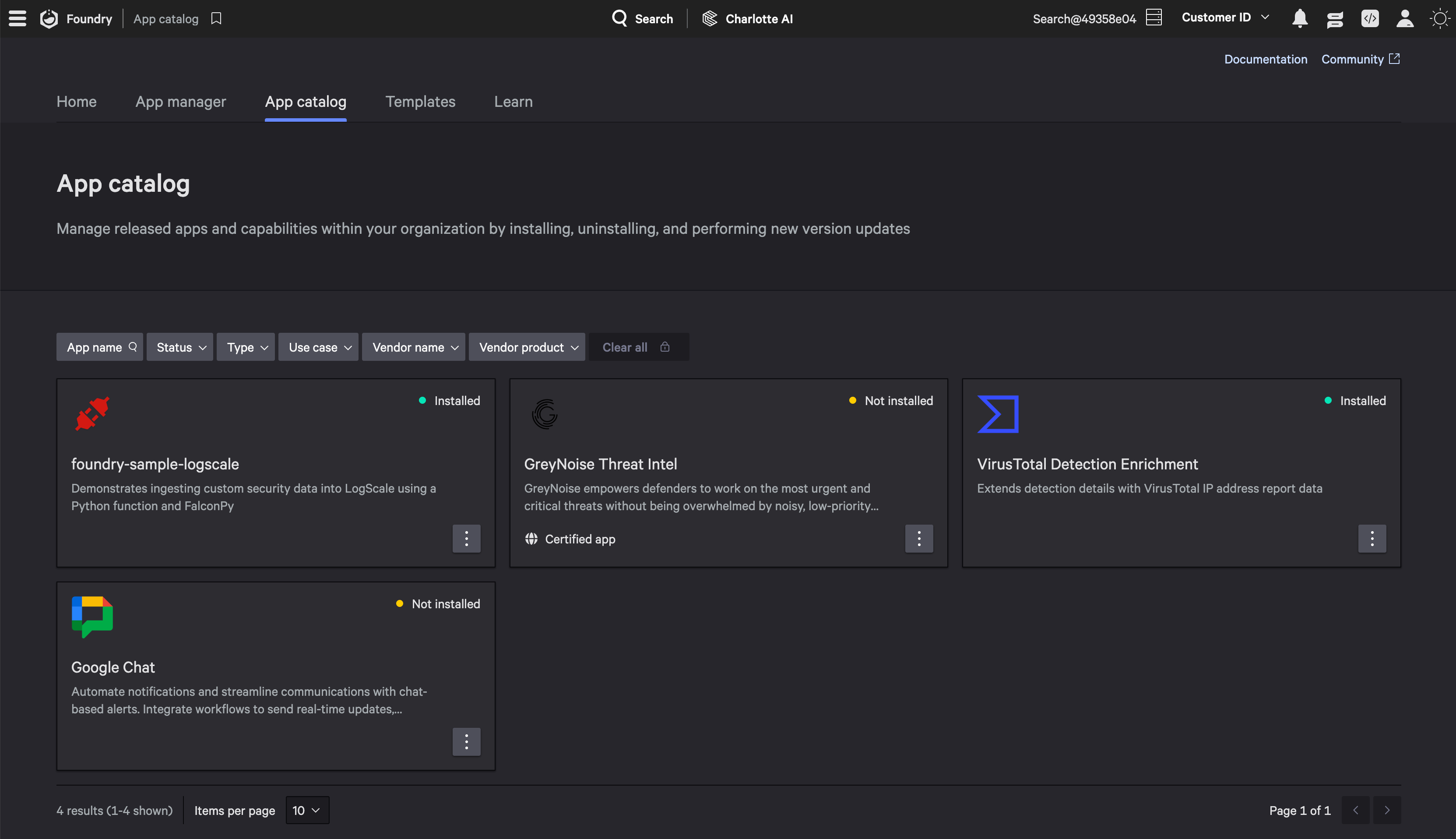This screenshot has width=1456, height=839.
Task: Open the Items per page dropdown
Action: pyautogui.click(x=307, y=810)
